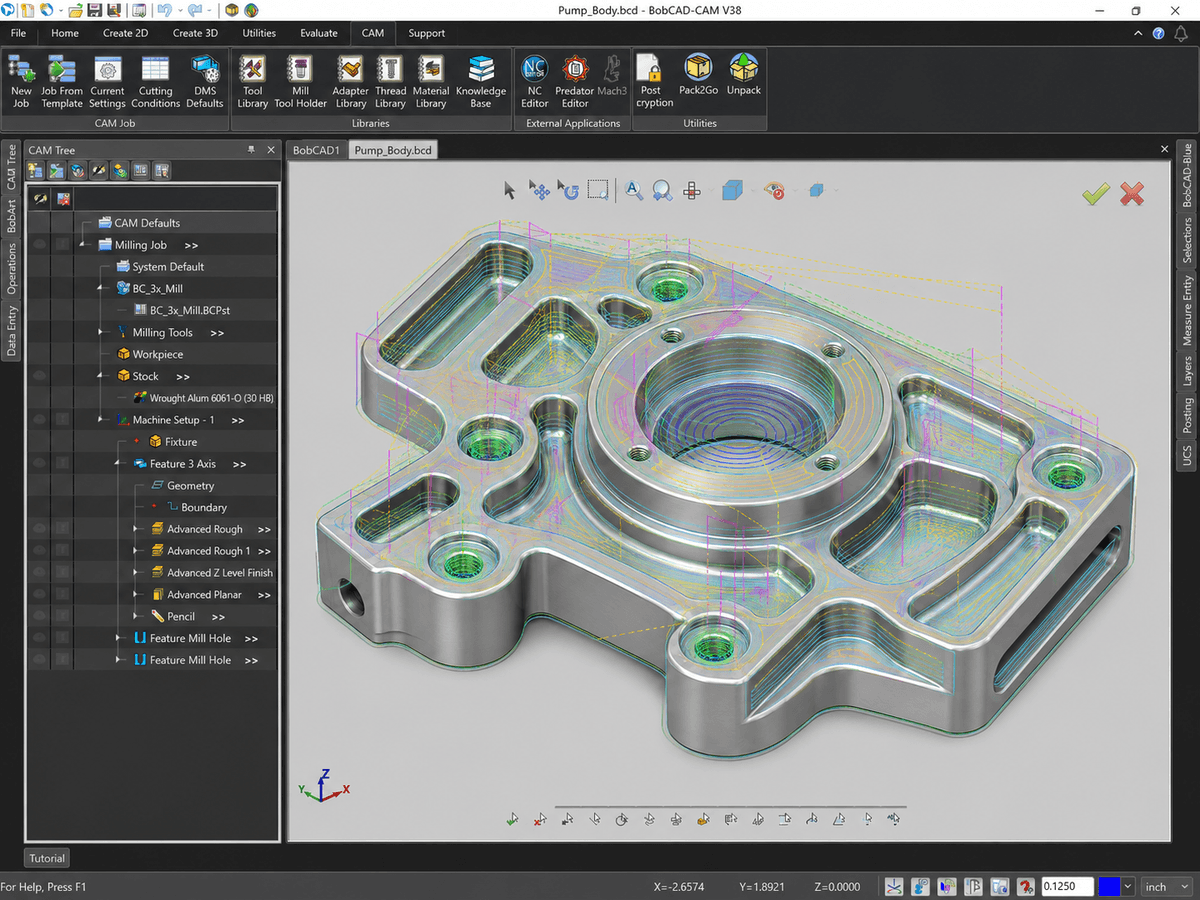Screen dimensions: 1200x900
Task: Toggle visibility eye for Pencil row
Action: pos(40,617)
